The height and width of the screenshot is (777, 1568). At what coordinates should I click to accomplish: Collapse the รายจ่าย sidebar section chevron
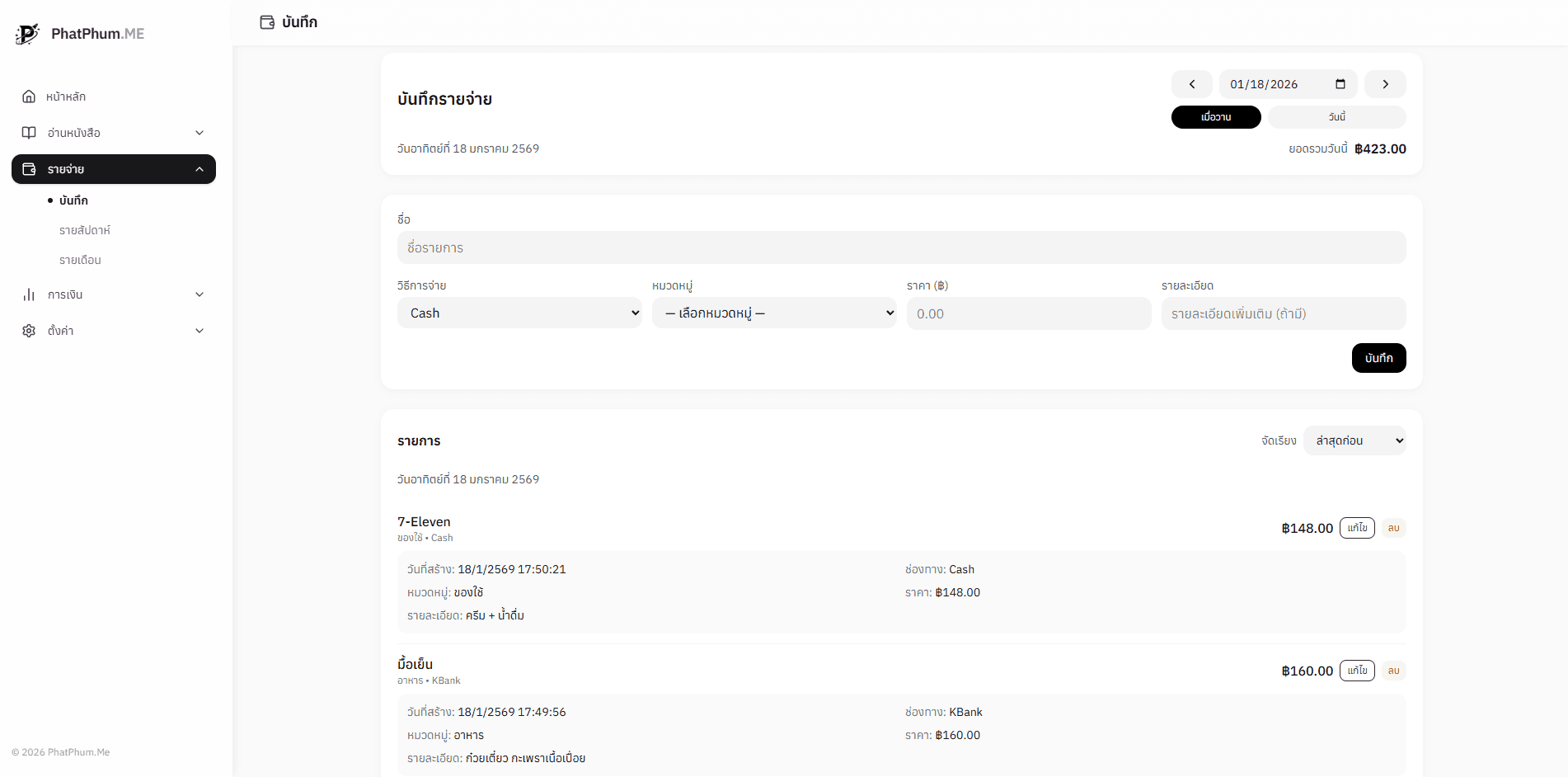[200, 169]
